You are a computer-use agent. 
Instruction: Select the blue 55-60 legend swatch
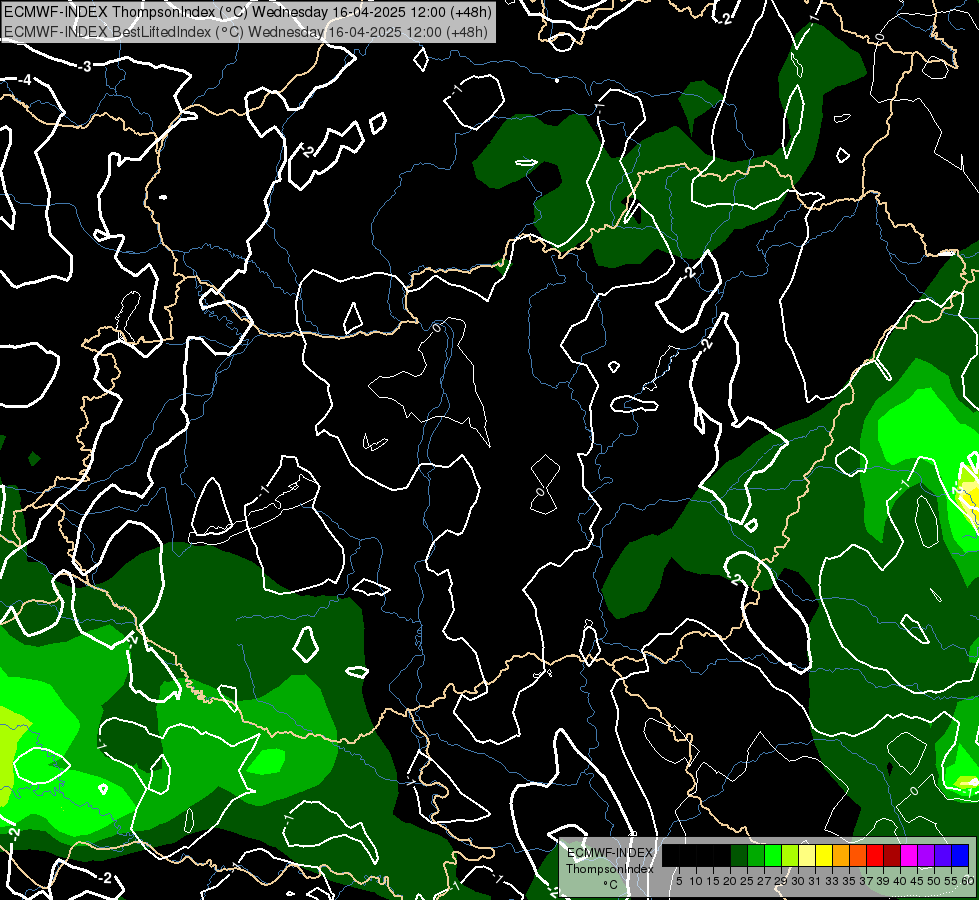point(960,855)
